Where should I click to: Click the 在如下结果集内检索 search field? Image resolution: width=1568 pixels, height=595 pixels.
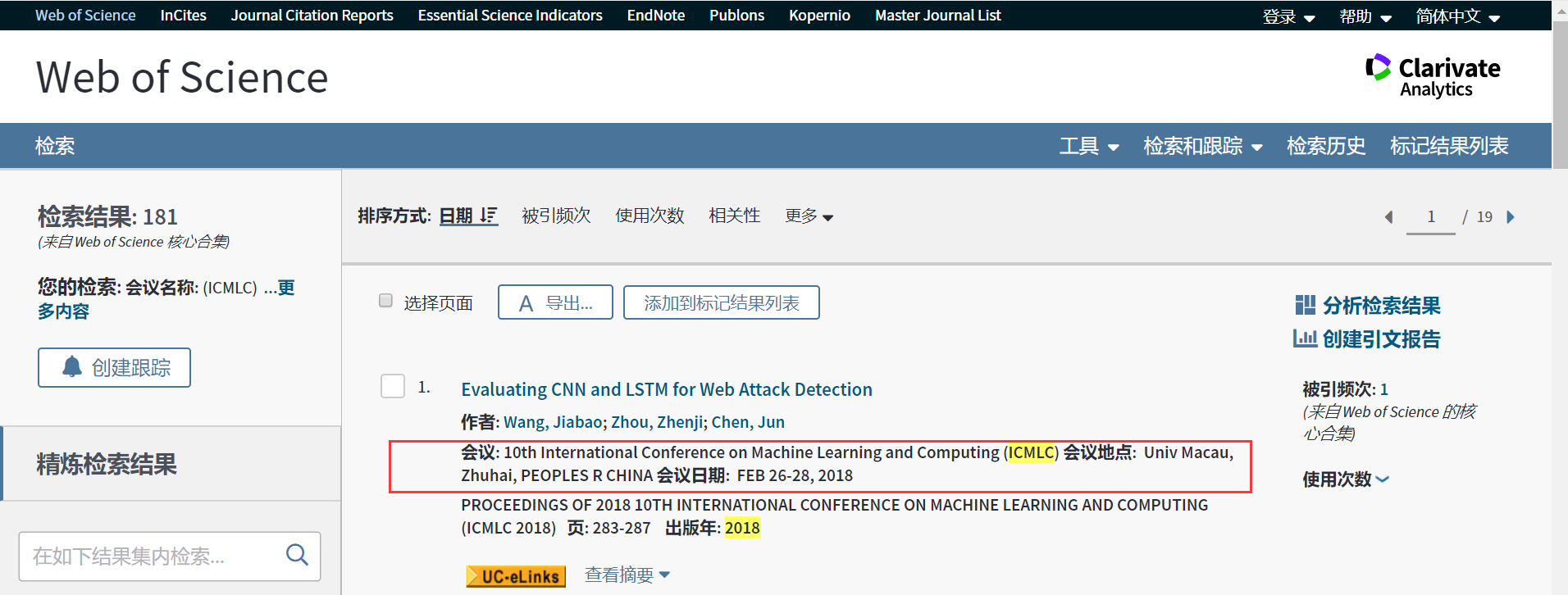170,556
